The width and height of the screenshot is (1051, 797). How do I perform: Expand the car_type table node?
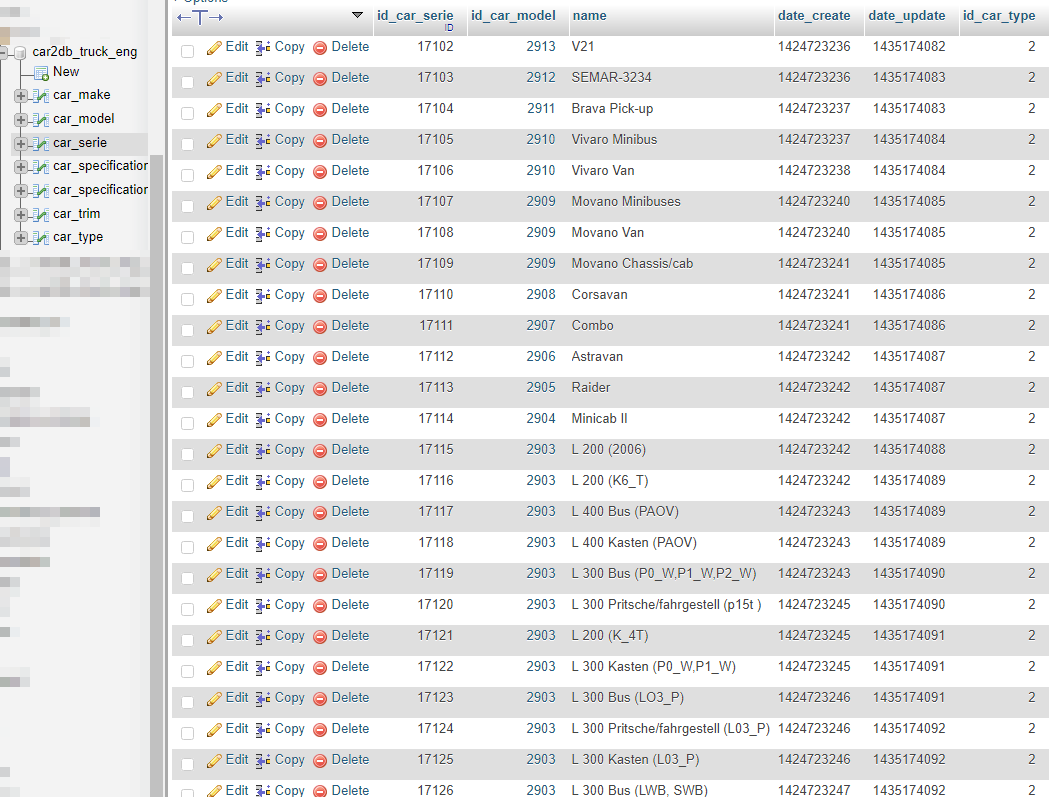coord(21,238)
